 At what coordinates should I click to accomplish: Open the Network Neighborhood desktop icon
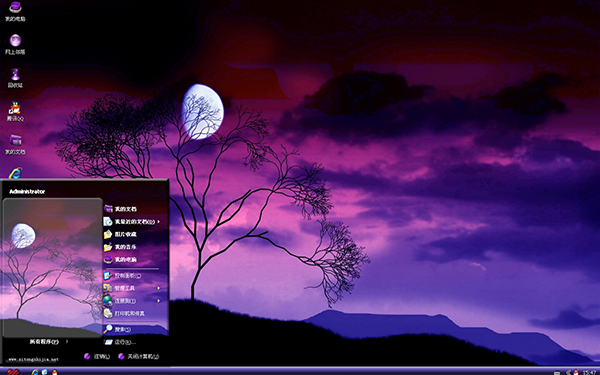click(x=15, y=44)
